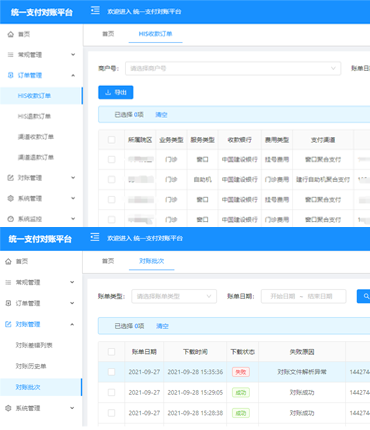Click 建行自助机聚合支付 cell
Image resolution: width=370 pixels, height=430 pixels.
coord(323,180)
